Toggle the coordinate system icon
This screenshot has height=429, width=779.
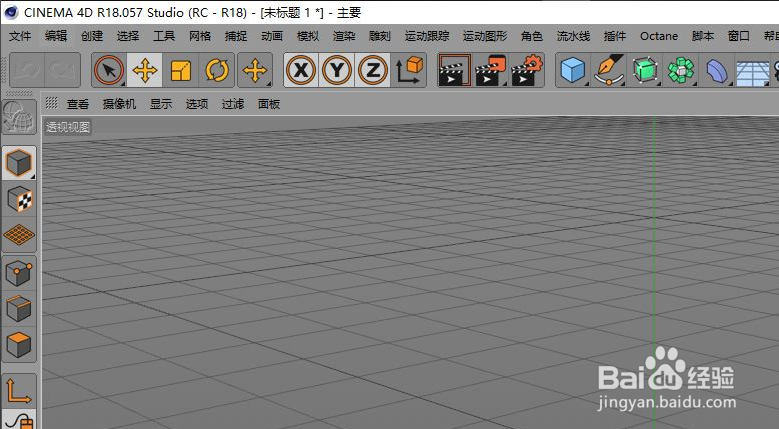pos(409,70)
